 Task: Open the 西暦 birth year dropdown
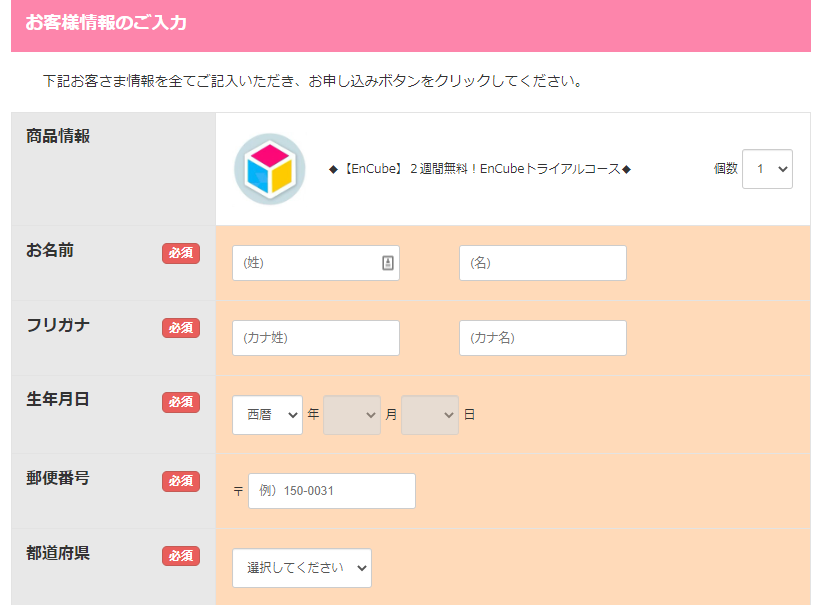tap(267, 415)
